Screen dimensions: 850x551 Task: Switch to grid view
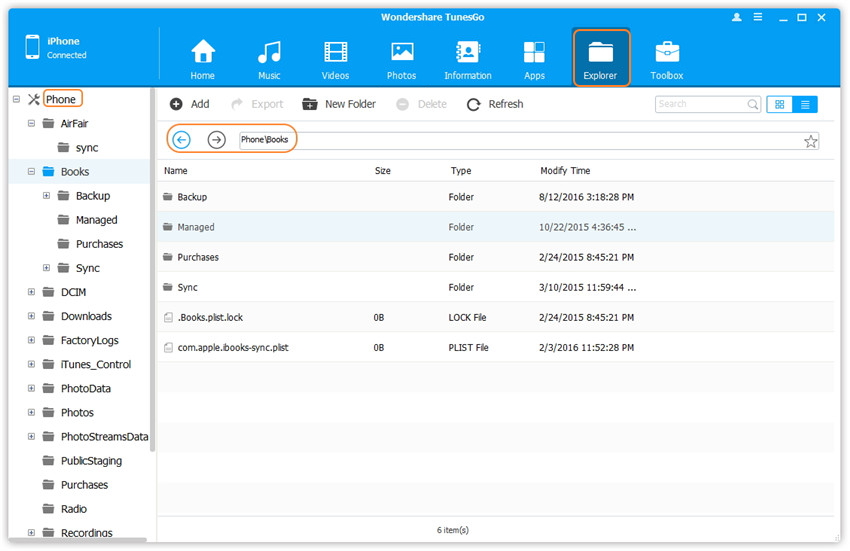tap(780, 105)
